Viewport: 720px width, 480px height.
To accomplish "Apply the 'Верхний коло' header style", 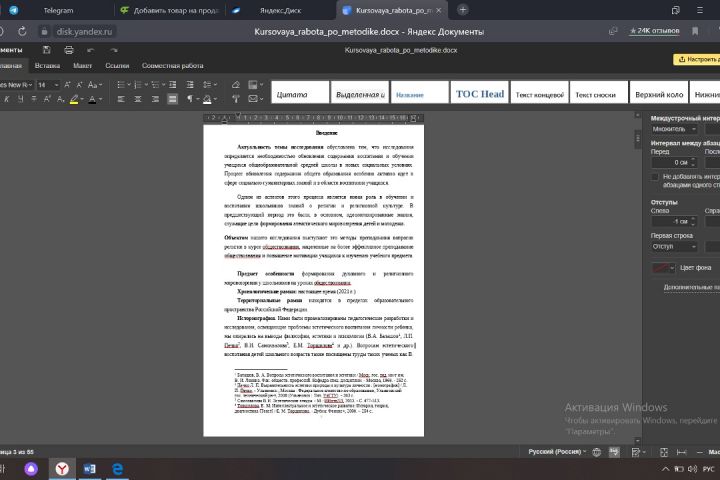I will tap(659, 92).
